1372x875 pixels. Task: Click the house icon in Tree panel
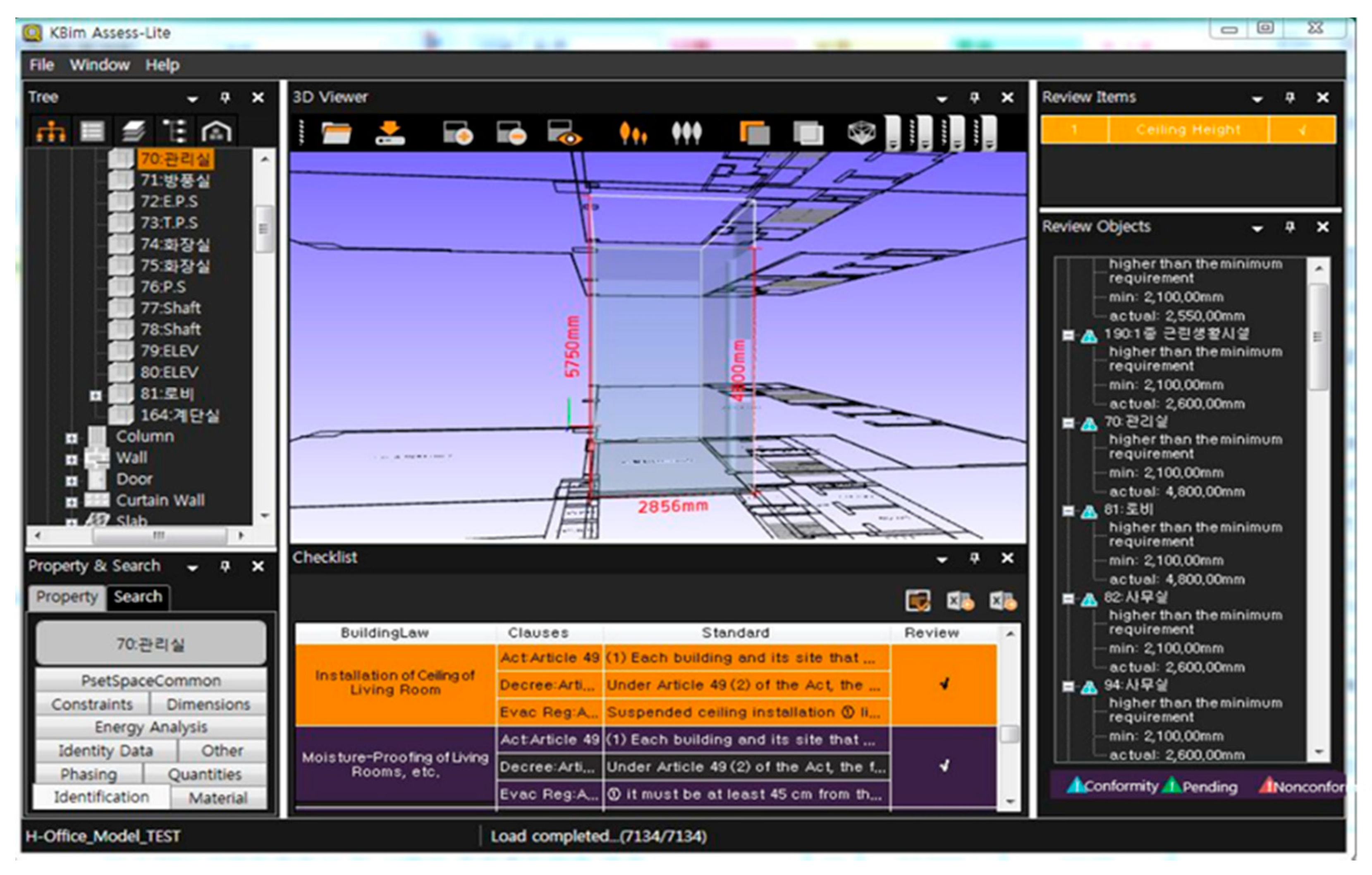click(x=216, y=131)
